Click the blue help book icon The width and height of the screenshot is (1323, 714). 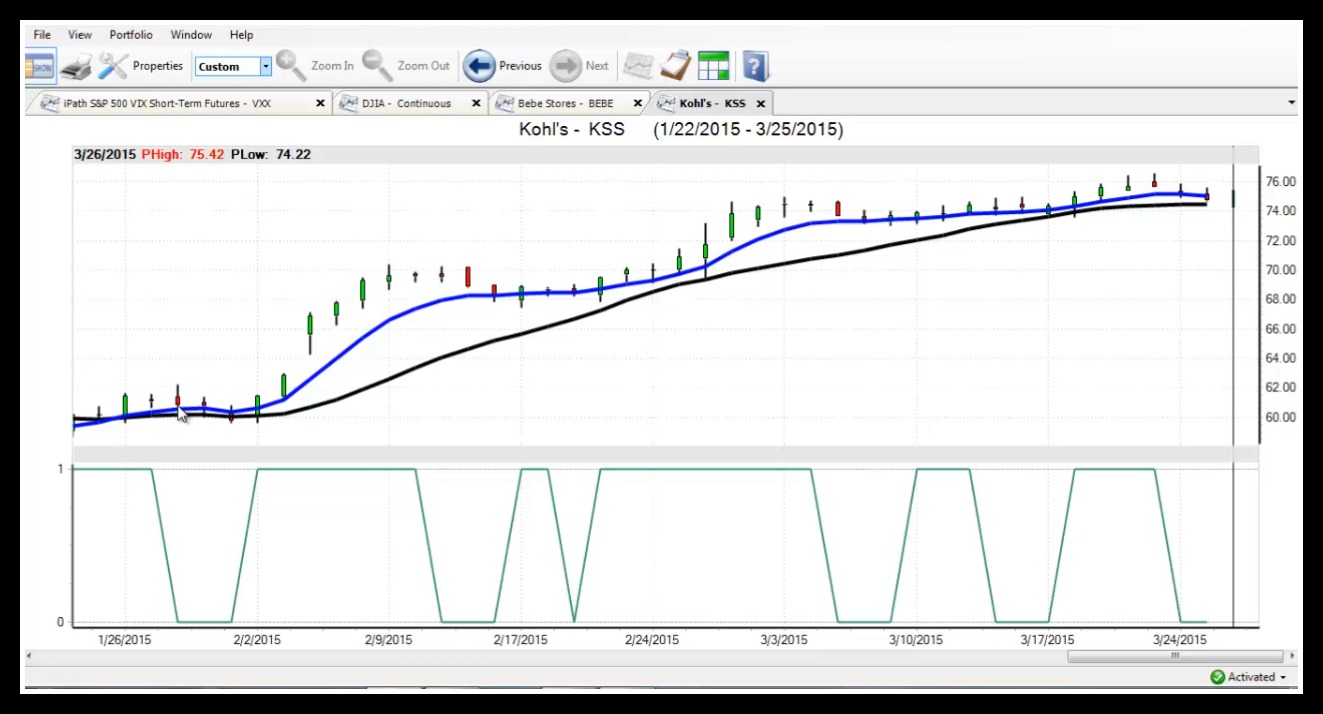tap(755, 66)
